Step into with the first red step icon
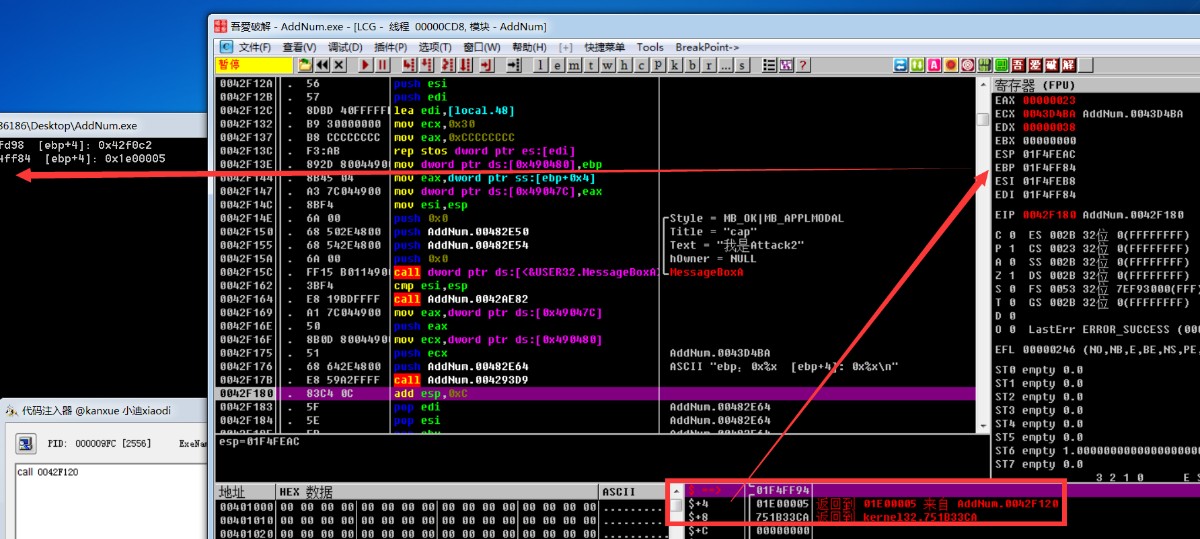This screenshot has width=1200, height=539. (x=408, y=65)
